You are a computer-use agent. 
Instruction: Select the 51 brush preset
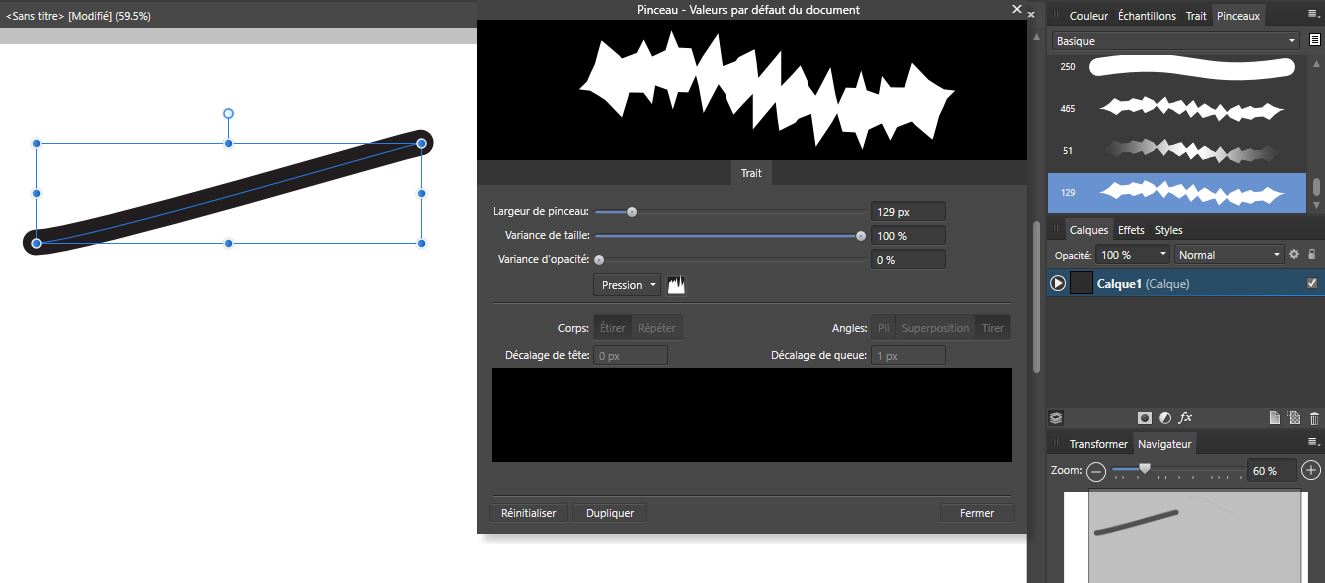tap(1176, 151)
